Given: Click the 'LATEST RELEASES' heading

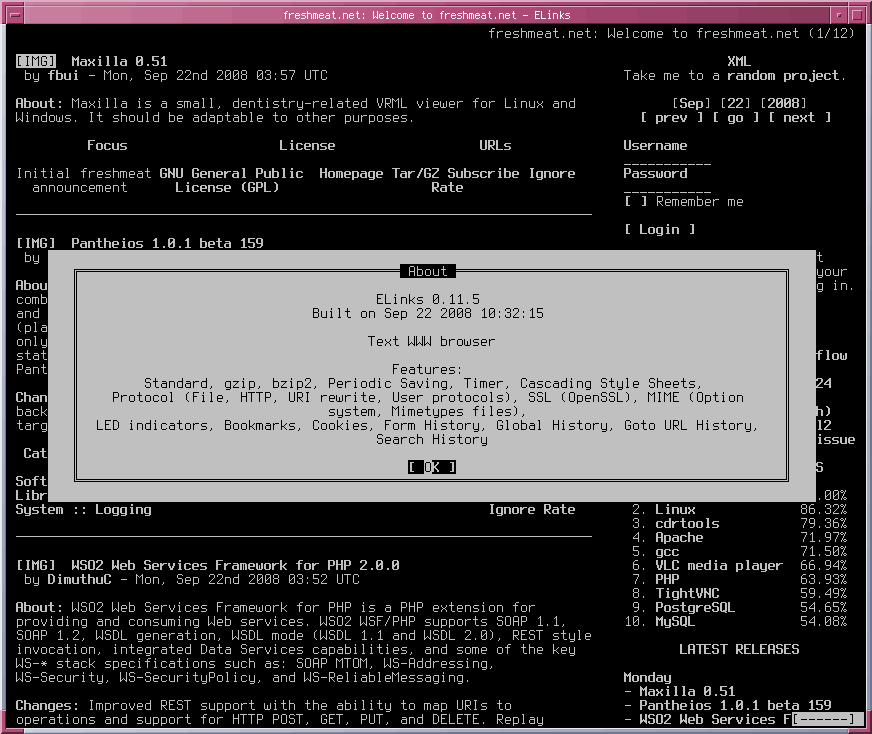Looking at the screenshot, I should point(739,649).
